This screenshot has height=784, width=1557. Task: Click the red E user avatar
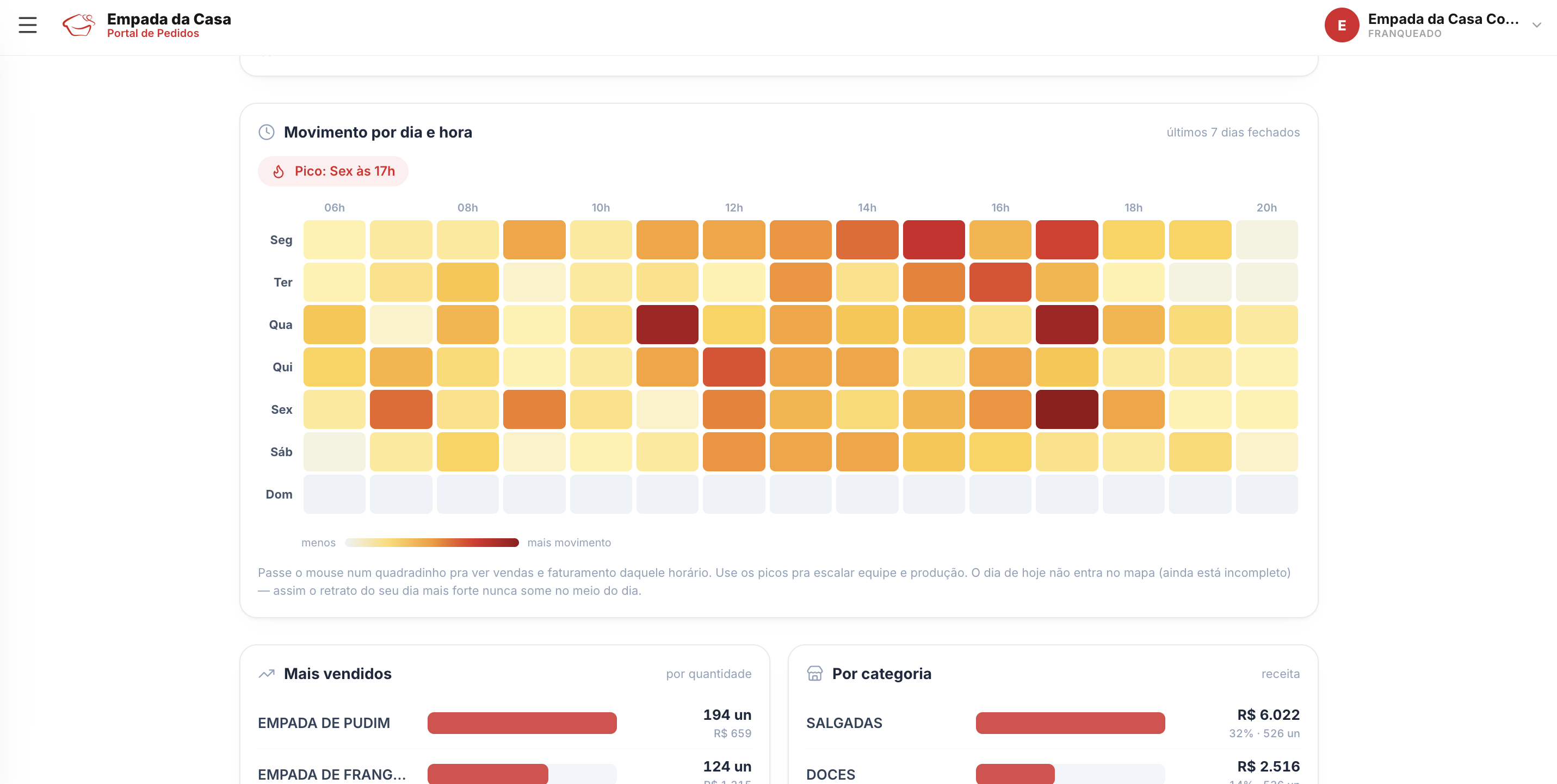click(1341, 26)
